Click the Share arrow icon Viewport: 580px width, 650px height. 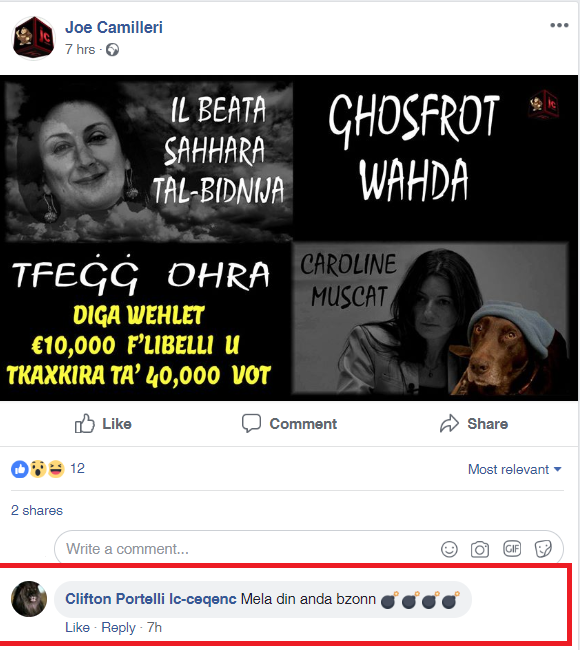[449, 424]
